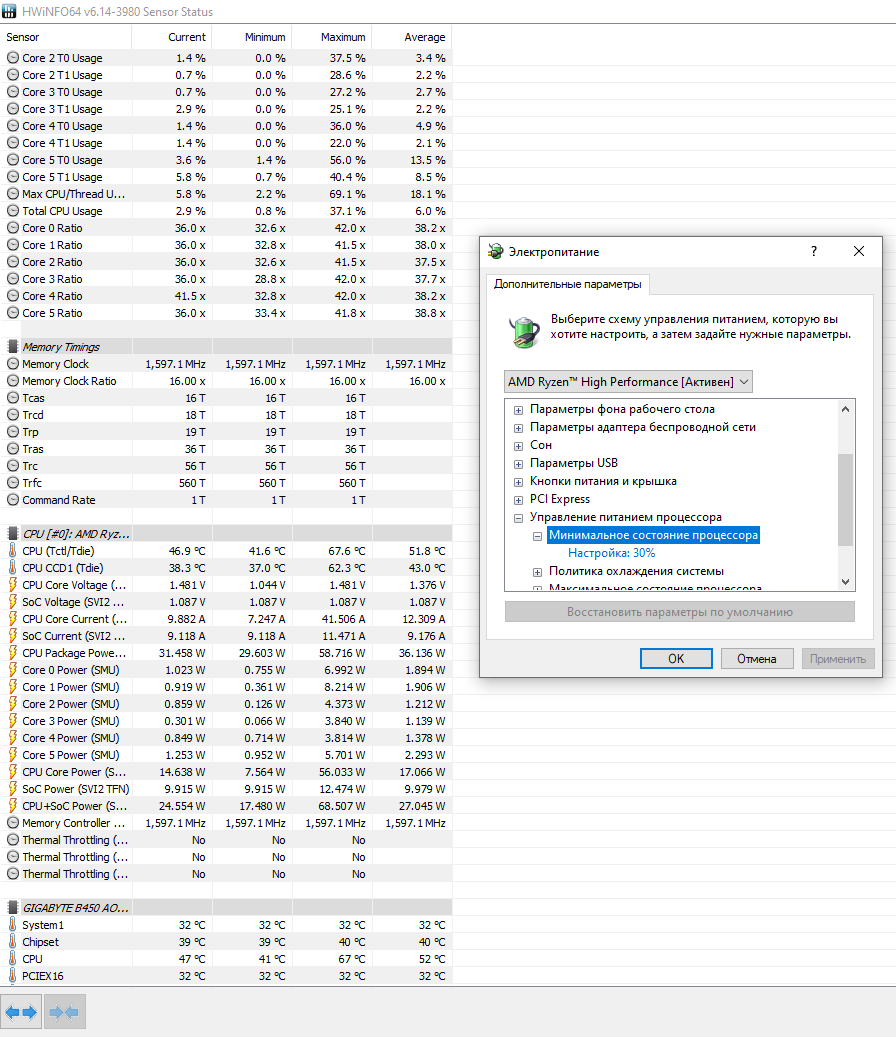This screenshot has width=896, height=1037.
Task: Select the Trfc timing row
Action: [226, 483]
